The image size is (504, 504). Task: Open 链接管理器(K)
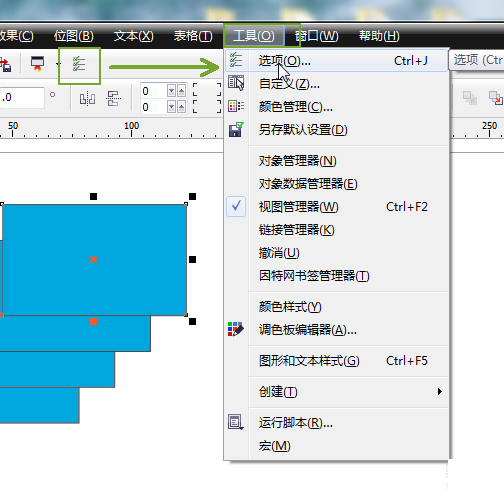coord(337,230)
